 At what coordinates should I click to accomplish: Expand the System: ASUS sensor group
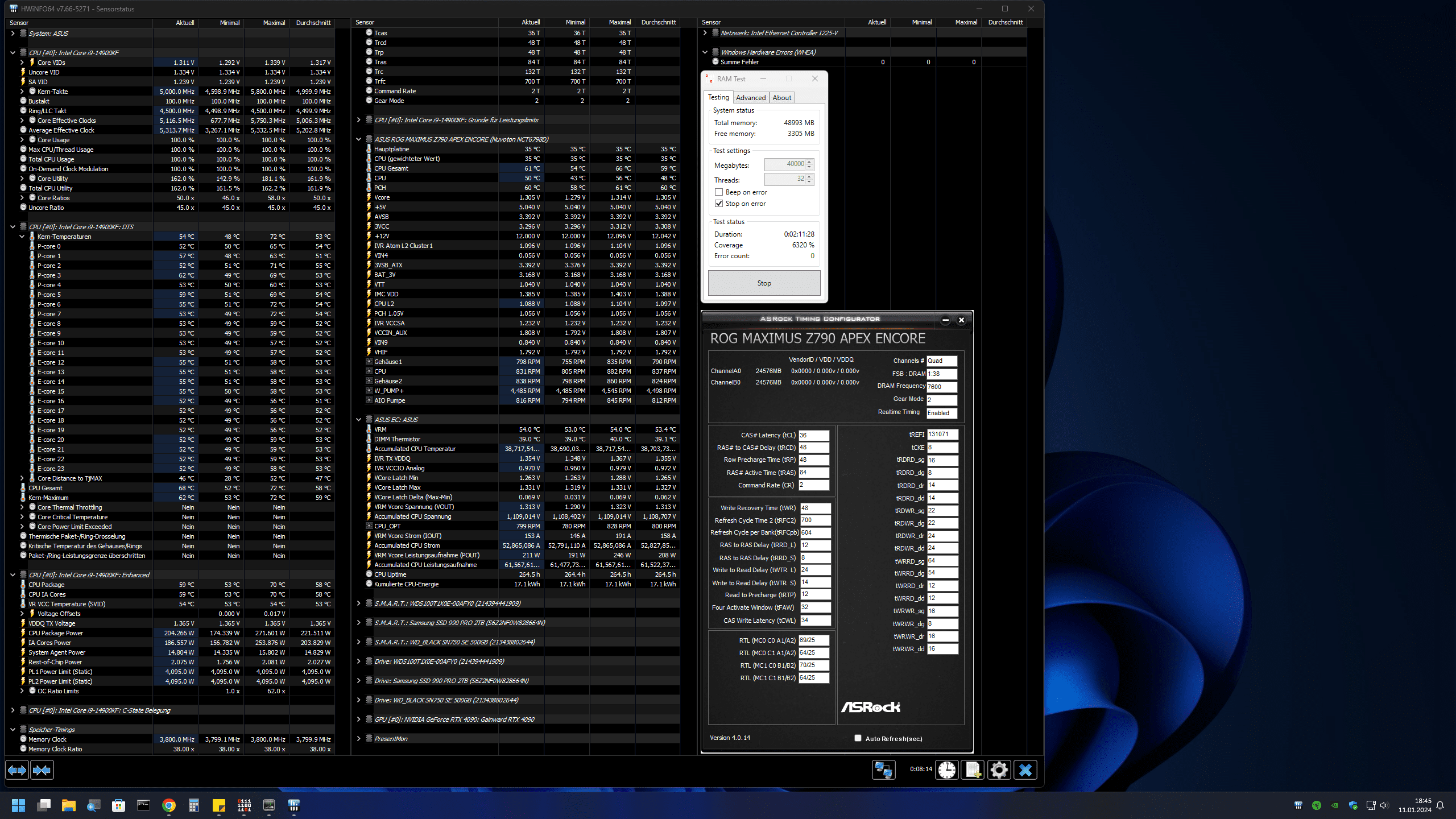click(13, 34)
